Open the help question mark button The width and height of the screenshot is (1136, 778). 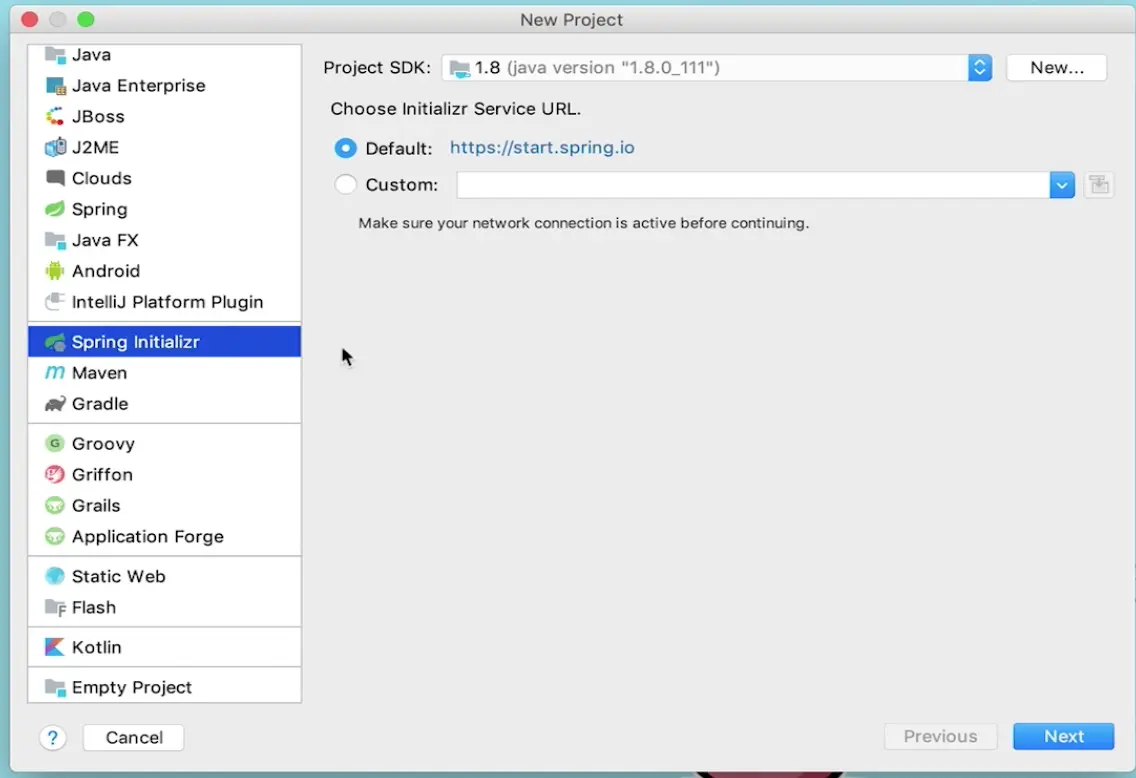[x=53, y=737]
